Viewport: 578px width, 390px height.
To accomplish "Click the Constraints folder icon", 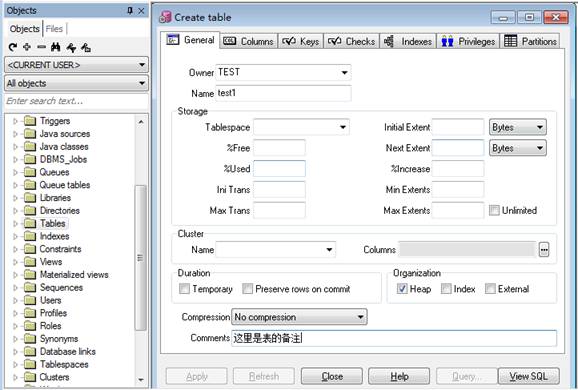I will click(30, 249).
